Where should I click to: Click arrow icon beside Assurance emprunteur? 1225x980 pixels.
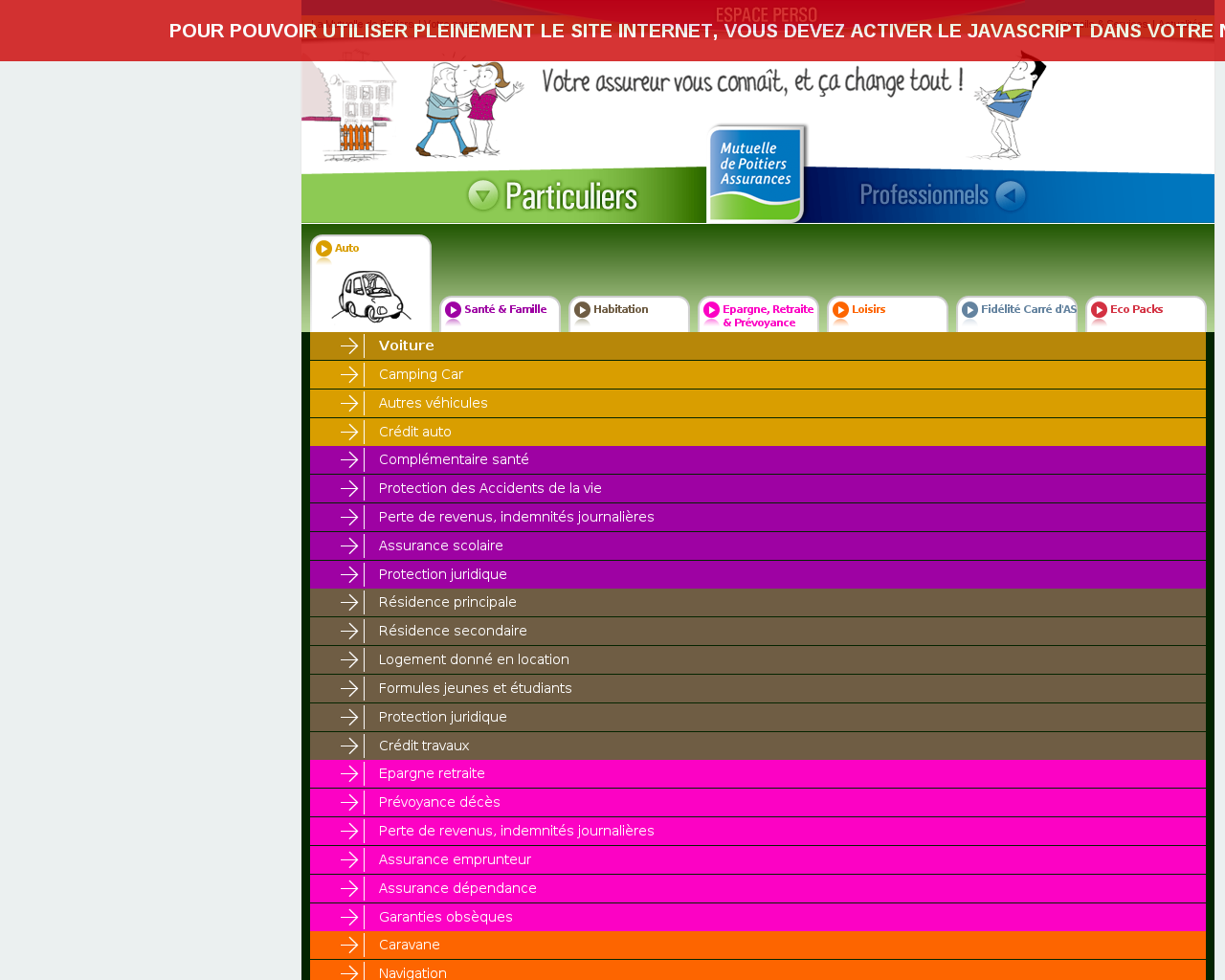(x=349, y=860)
